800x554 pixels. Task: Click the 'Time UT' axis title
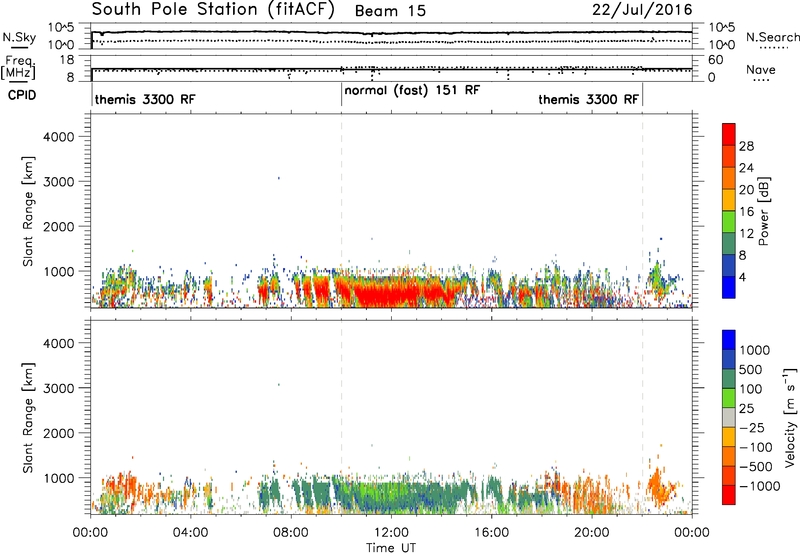pos(391,548)
